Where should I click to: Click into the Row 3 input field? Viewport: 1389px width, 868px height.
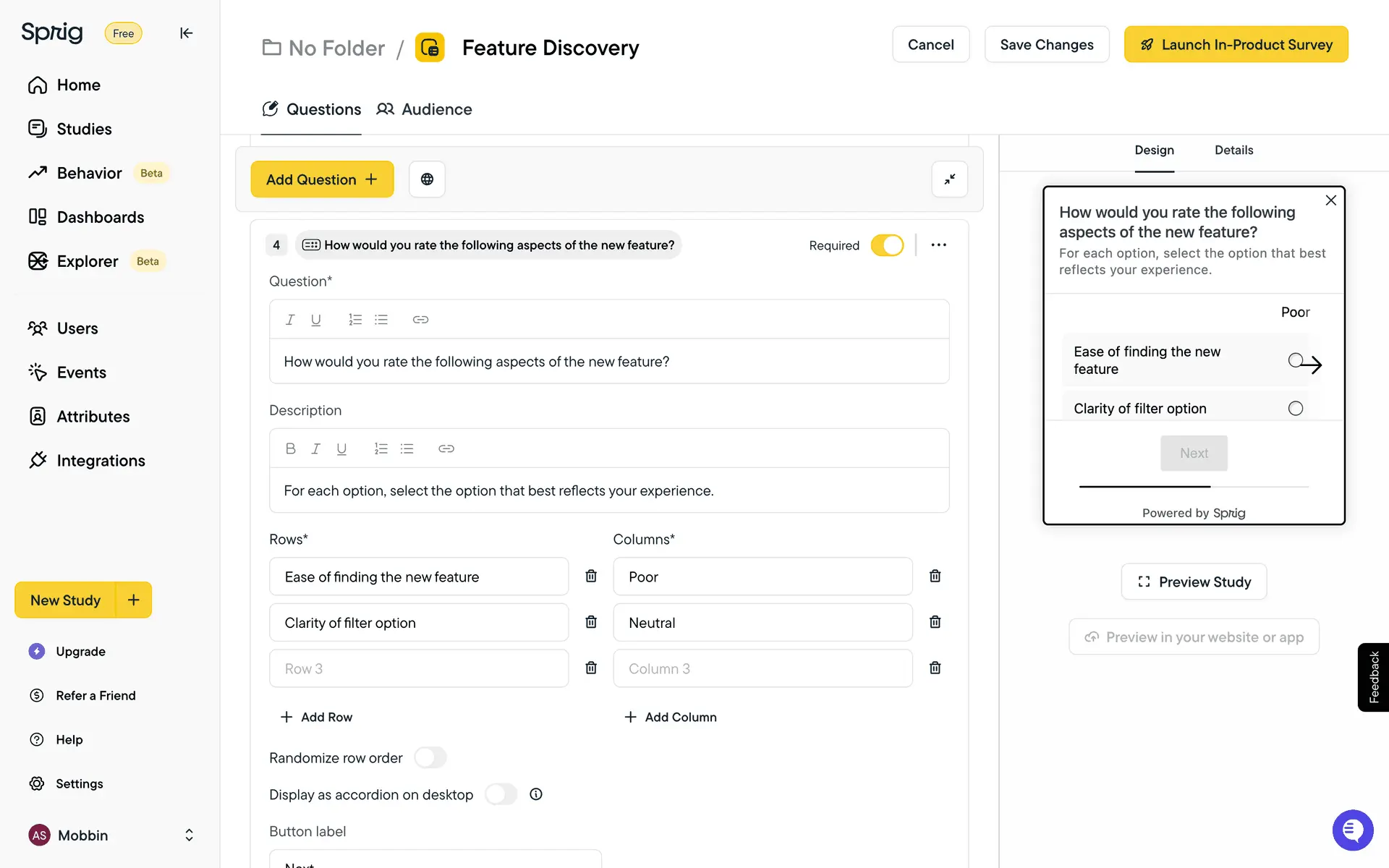click(418, 668)
